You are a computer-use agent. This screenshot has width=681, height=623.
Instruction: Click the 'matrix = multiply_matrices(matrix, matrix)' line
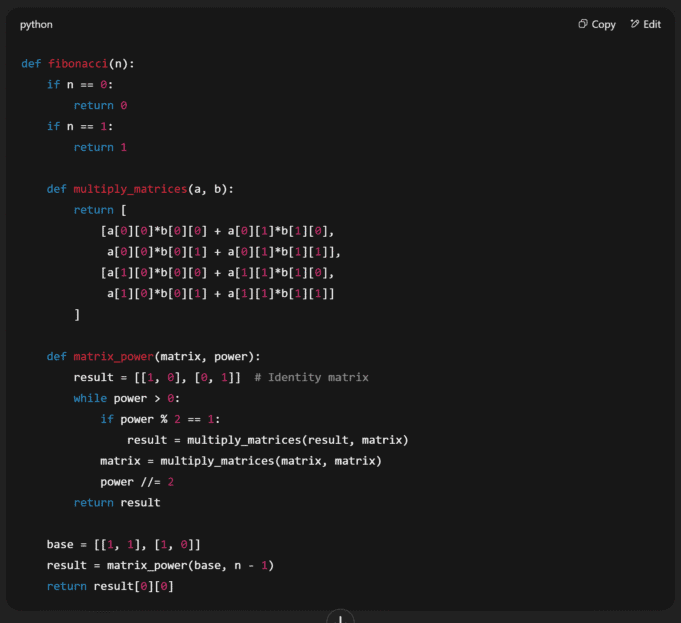tap(240, 461)
